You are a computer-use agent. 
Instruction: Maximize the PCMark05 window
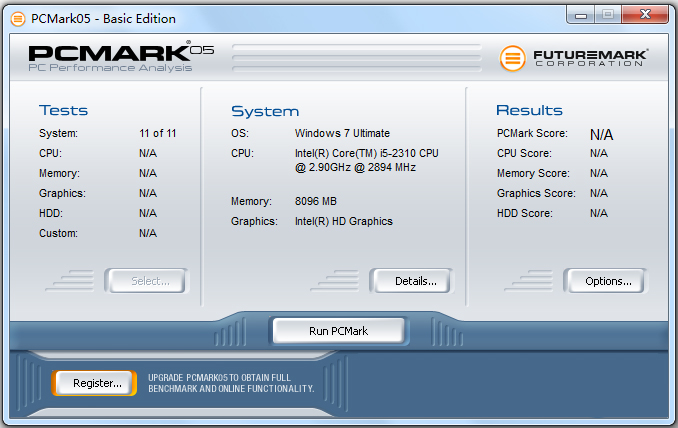click(x=609, y=14)
